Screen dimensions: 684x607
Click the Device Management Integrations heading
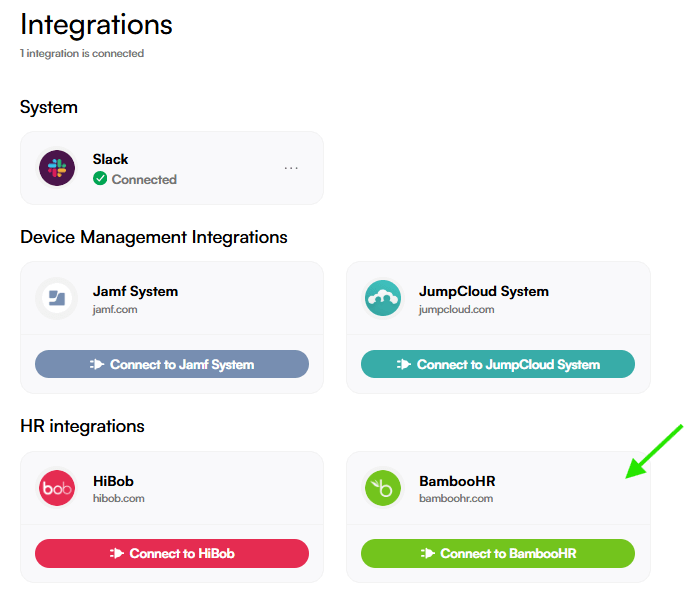coord(154,237)
